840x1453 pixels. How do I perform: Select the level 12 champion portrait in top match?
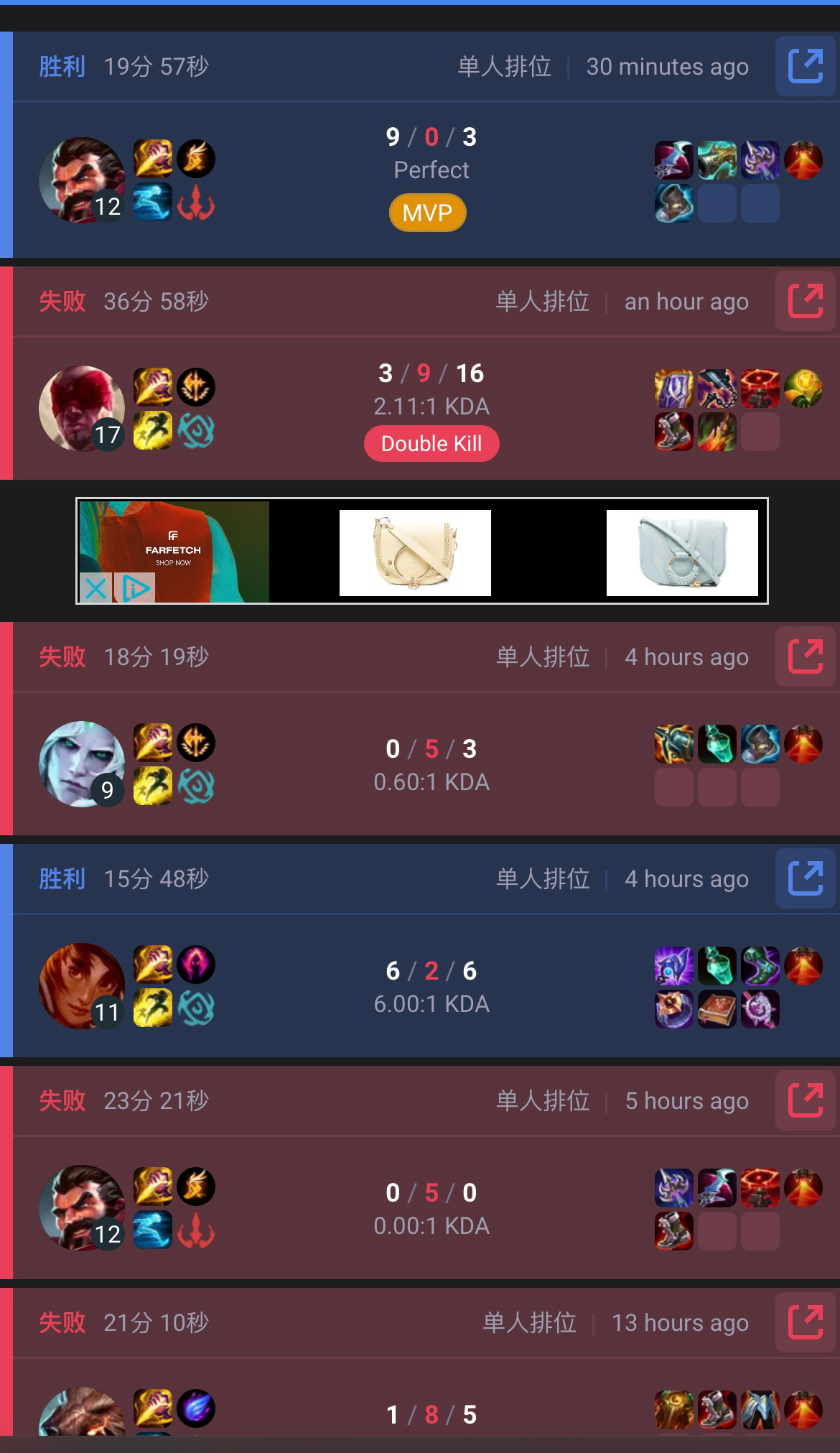point(82,180)
